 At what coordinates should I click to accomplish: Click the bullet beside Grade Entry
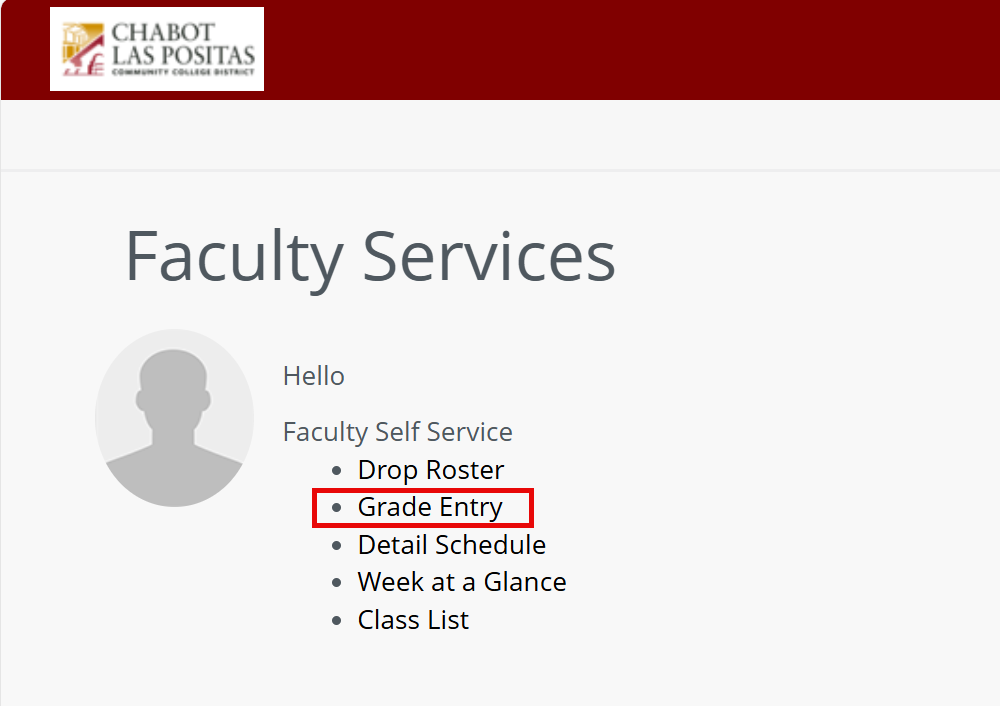pos(335,507)
